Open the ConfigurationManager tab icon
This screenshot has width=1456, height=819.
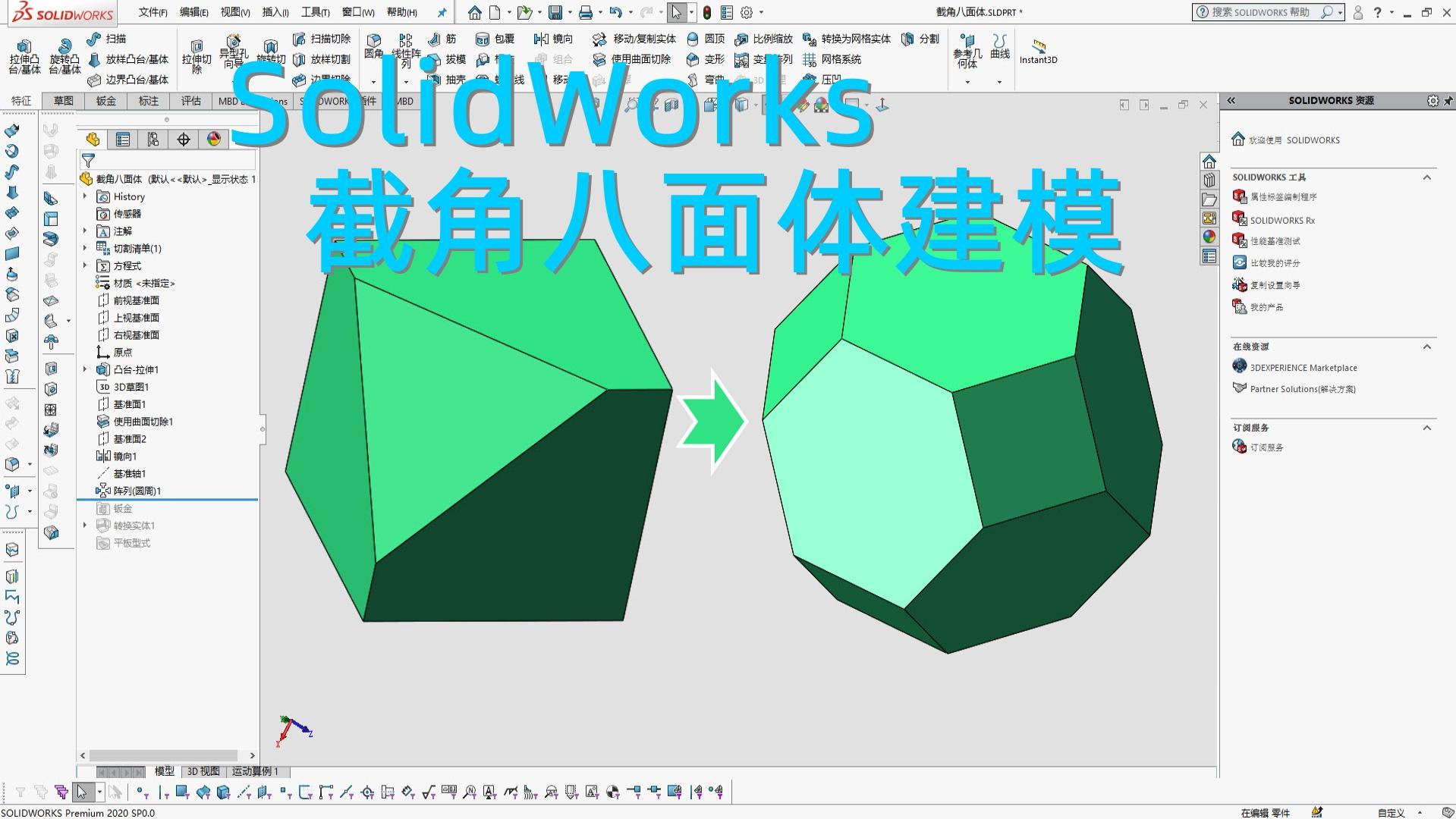153,139
